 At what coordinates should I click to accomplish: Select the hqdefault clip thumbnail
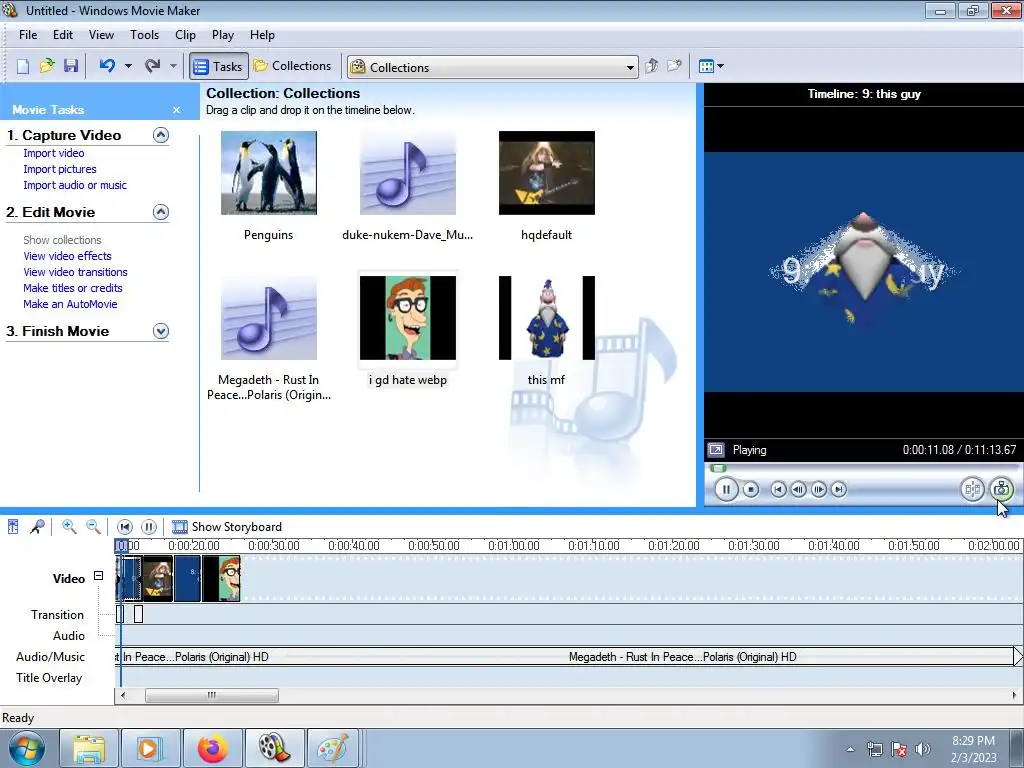coord(547,173)
